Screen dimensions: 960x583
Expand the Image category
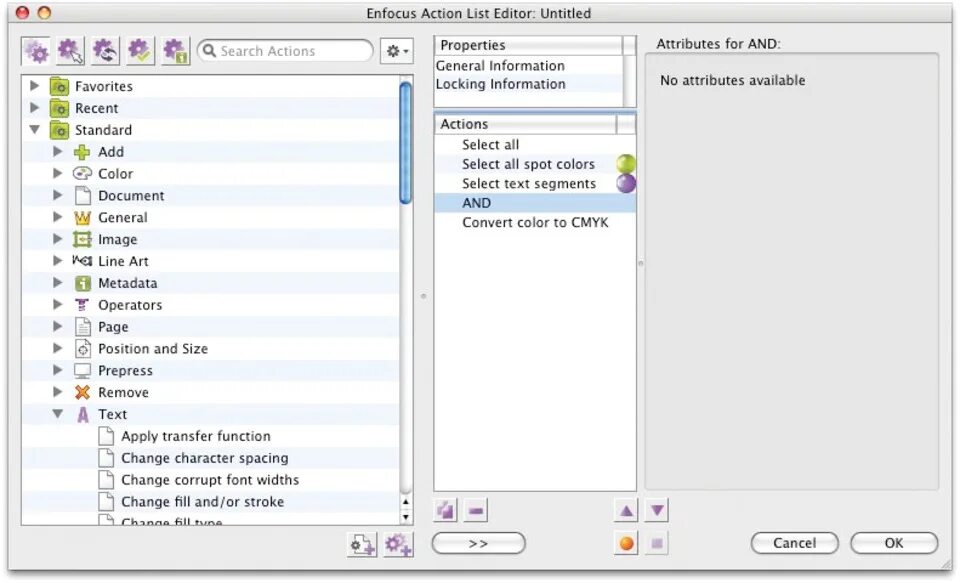pos(58,239)
